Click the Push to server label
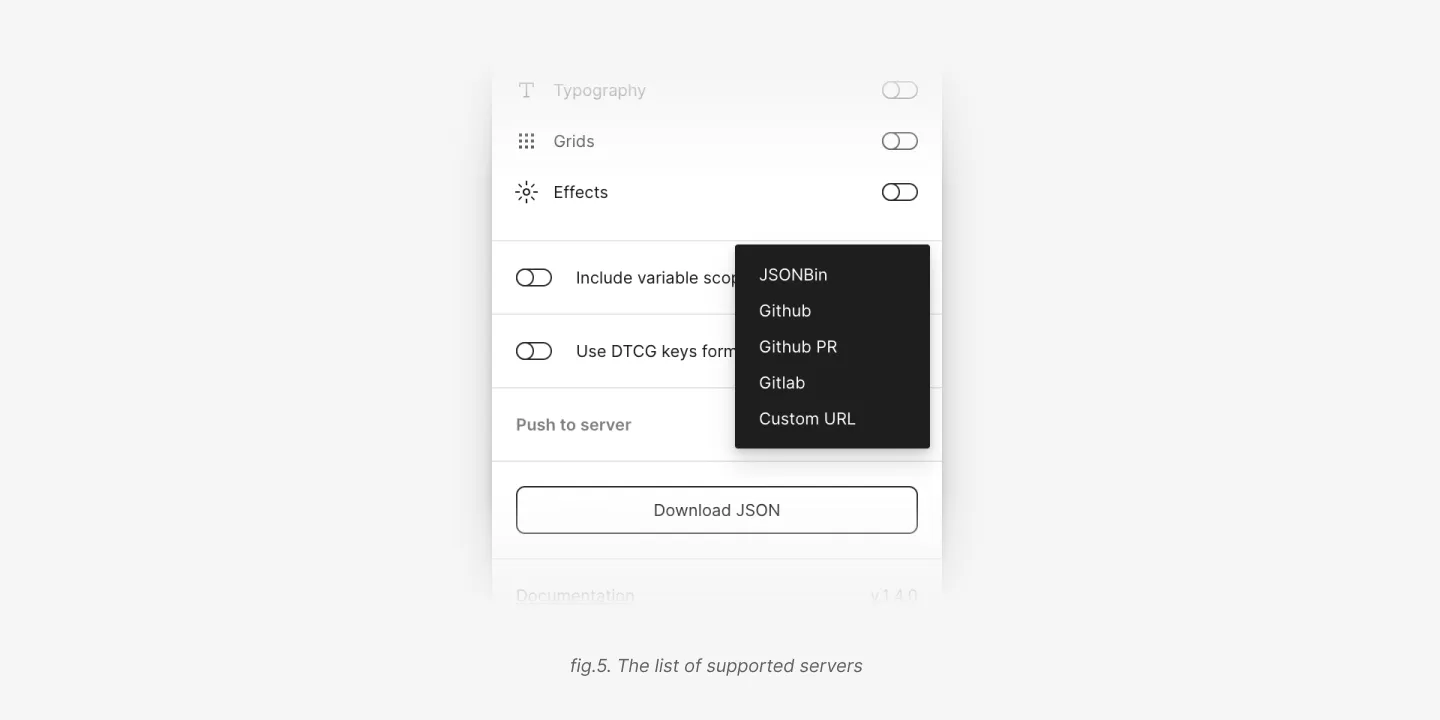1440x720 pixels. click(x=574, y=425)
